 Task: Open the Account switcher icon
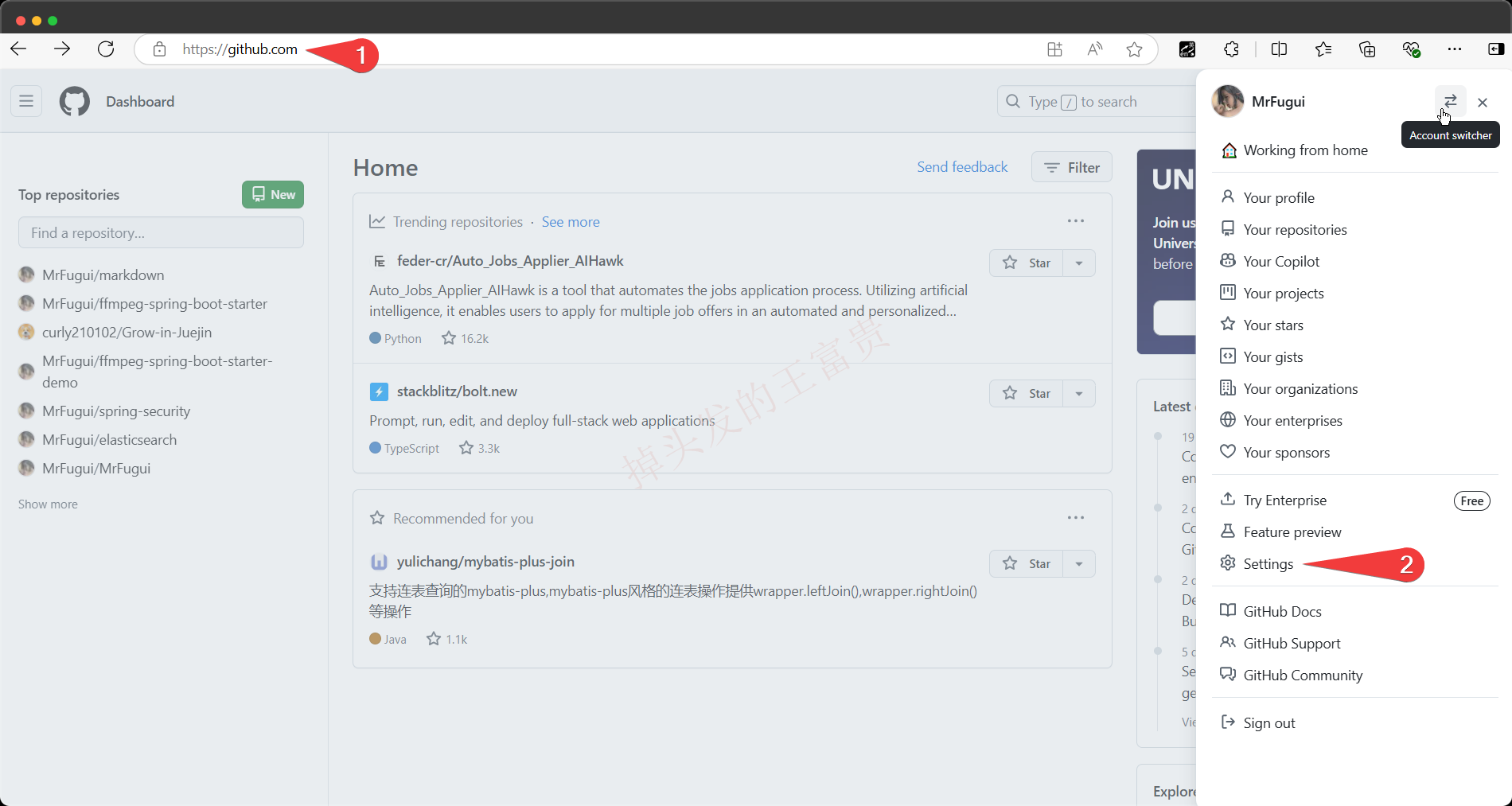[x=1451, y=101]
